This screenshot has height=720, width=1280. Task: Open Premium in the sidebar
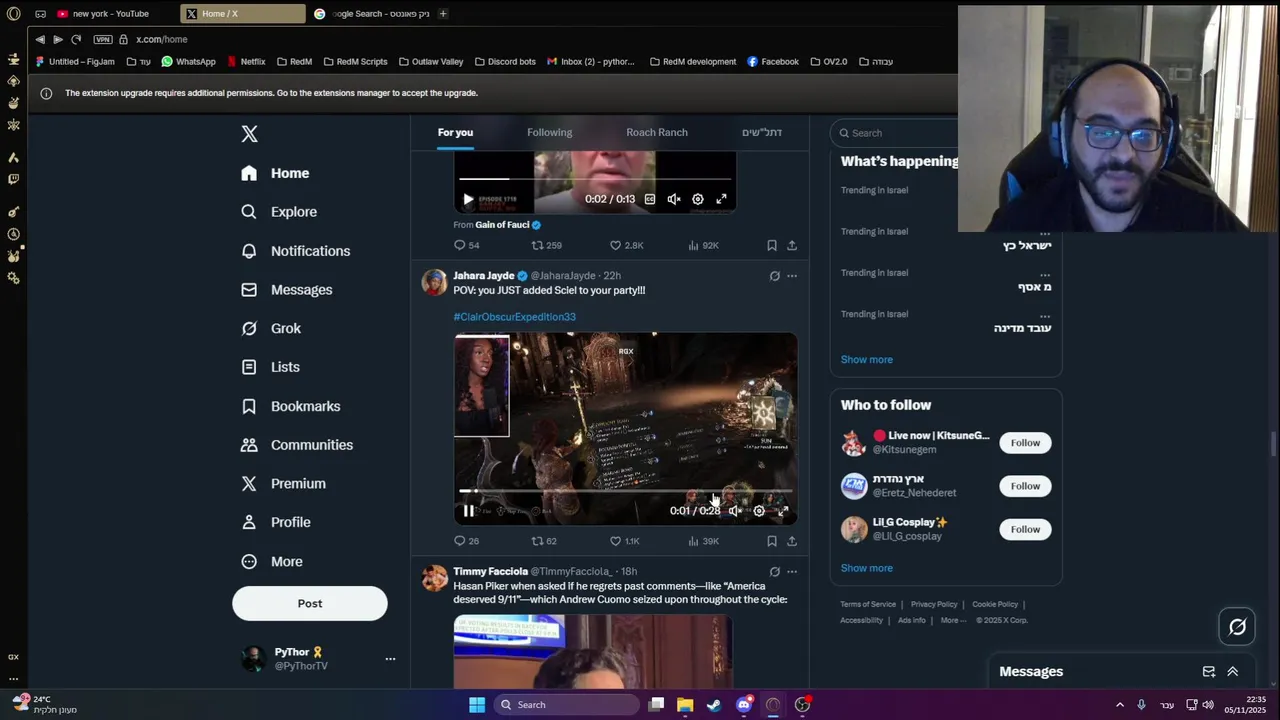click(284, 483)
